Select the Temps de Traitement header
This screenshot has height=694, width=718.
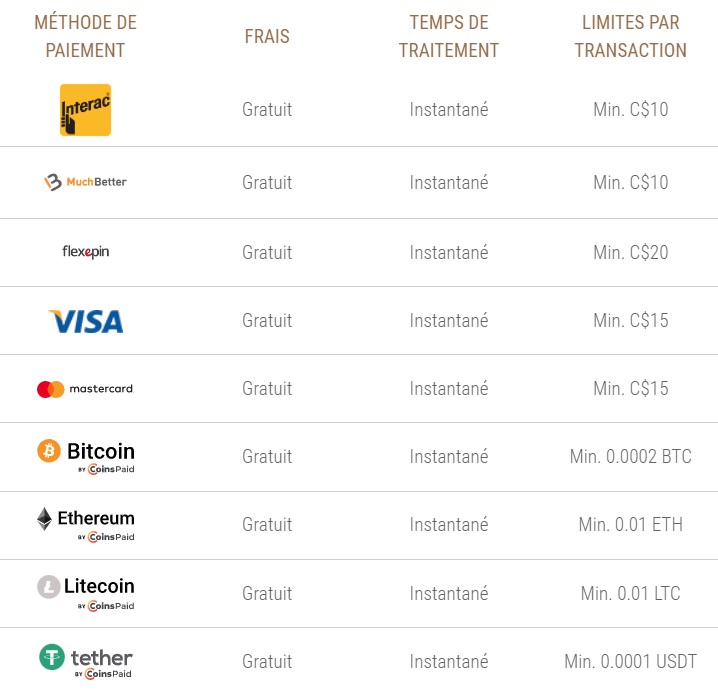point(449,36)
